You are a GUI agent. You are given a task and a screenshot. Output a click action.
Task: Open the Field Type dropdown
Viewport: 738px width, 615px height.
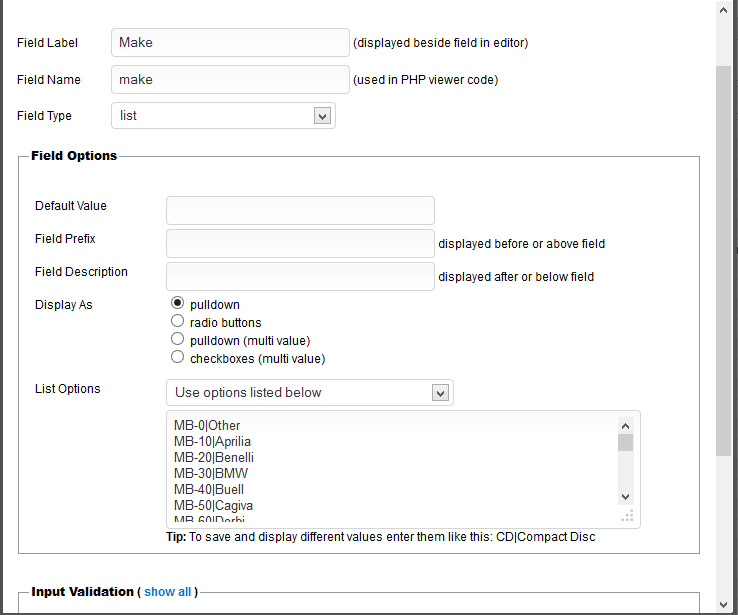coord(223,116)
